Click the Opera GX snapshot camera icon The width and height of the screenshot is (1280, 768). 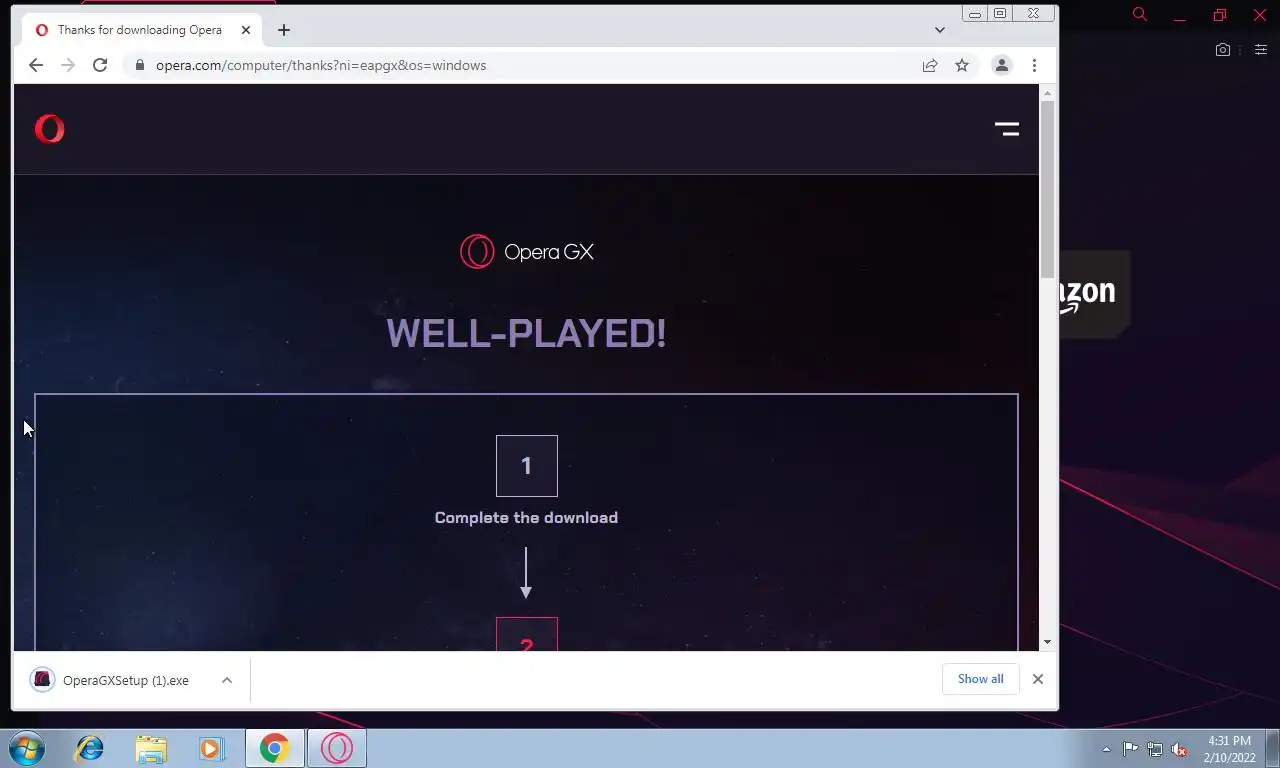click(1223, 49)
